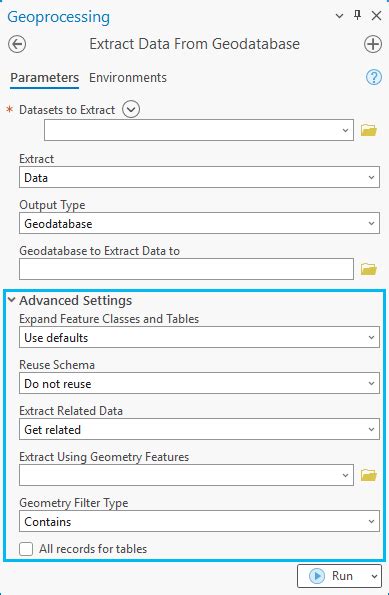Switch to the Environments tab
The height and width of the screenshot is (595, 389).
128,77
